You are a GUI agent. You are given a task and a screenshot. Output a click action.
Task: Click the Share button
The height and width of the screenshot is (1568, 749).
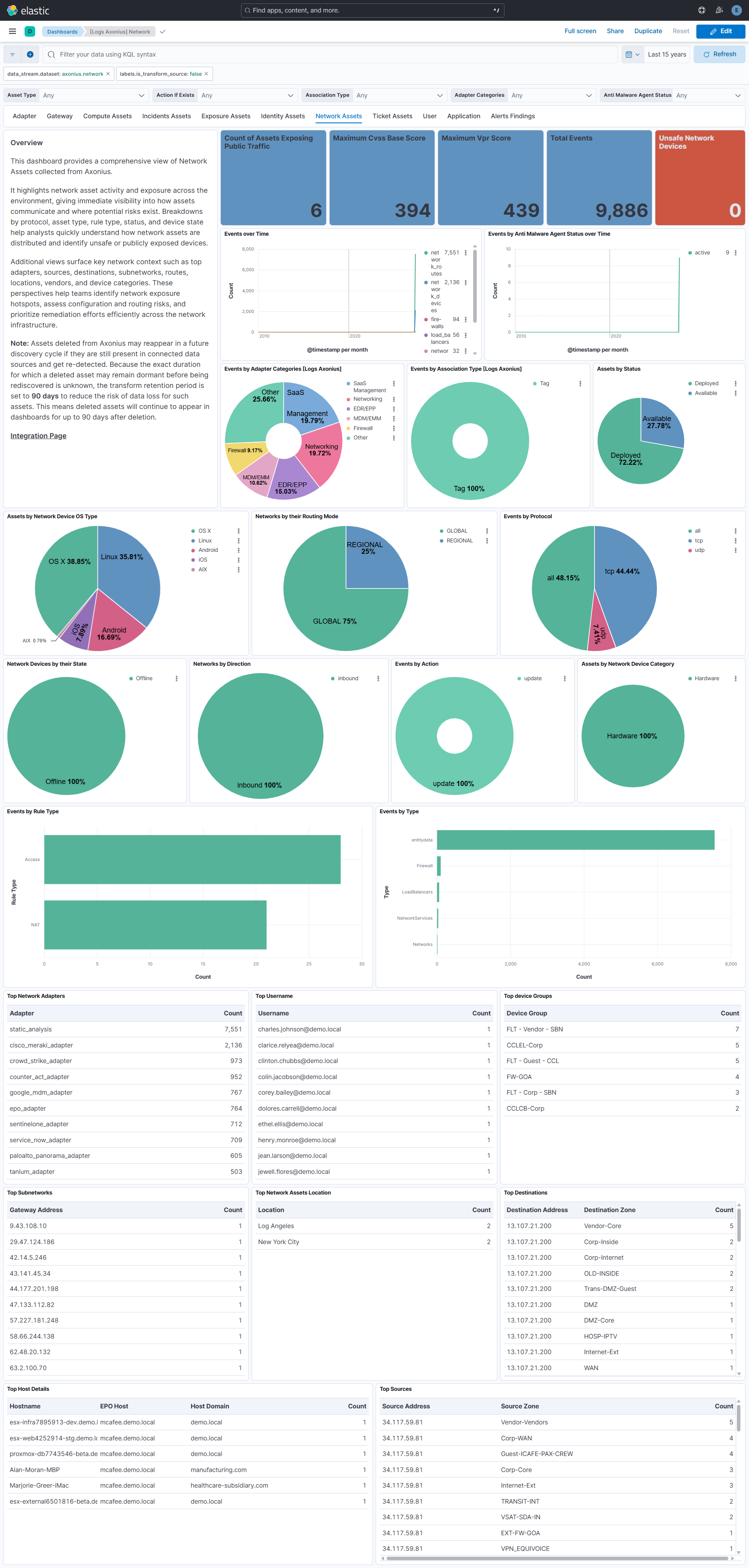point(615,31)
